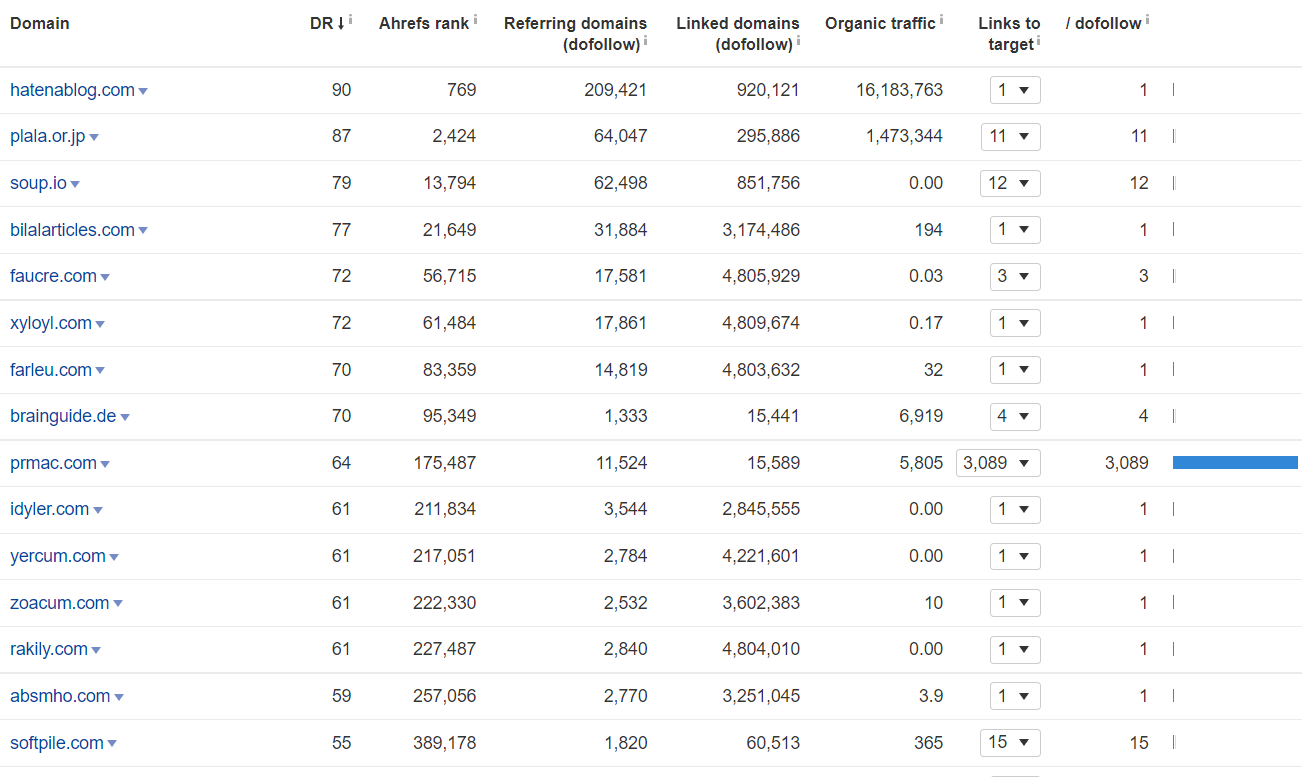The height and width of the screenshot is (777, 1302).
Task: Click the blue dofollow bar for prmac.com
Action: (x=1235, y=463)
